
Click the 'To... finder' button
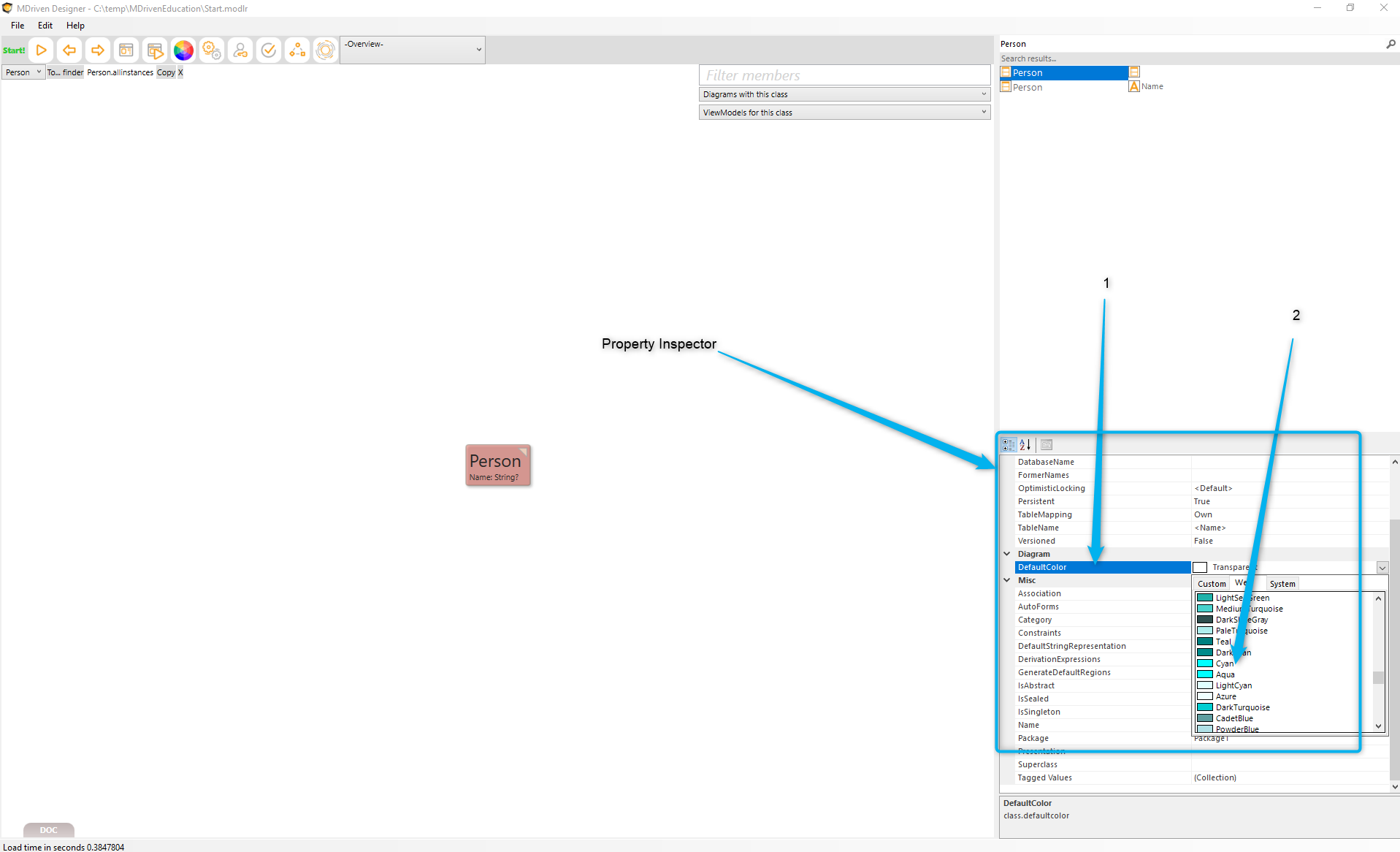tap(65, 72)
